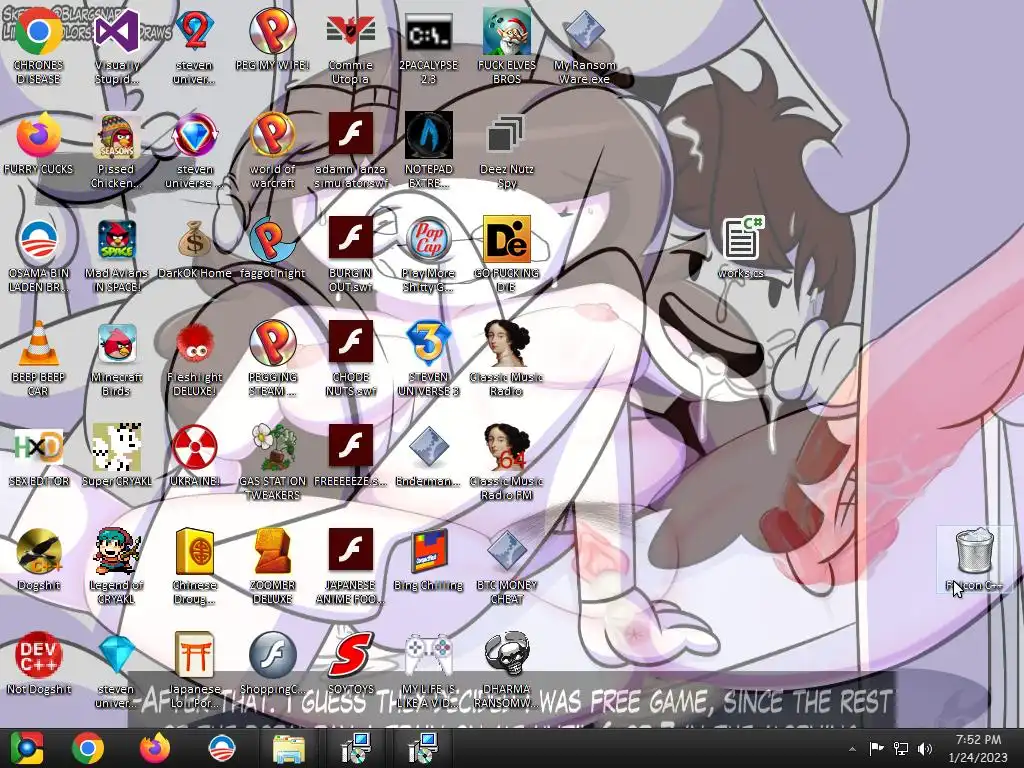Click the volume speaker tray icon
Image resolution: width=1024 pixels, height=768 pixels.
925,748
